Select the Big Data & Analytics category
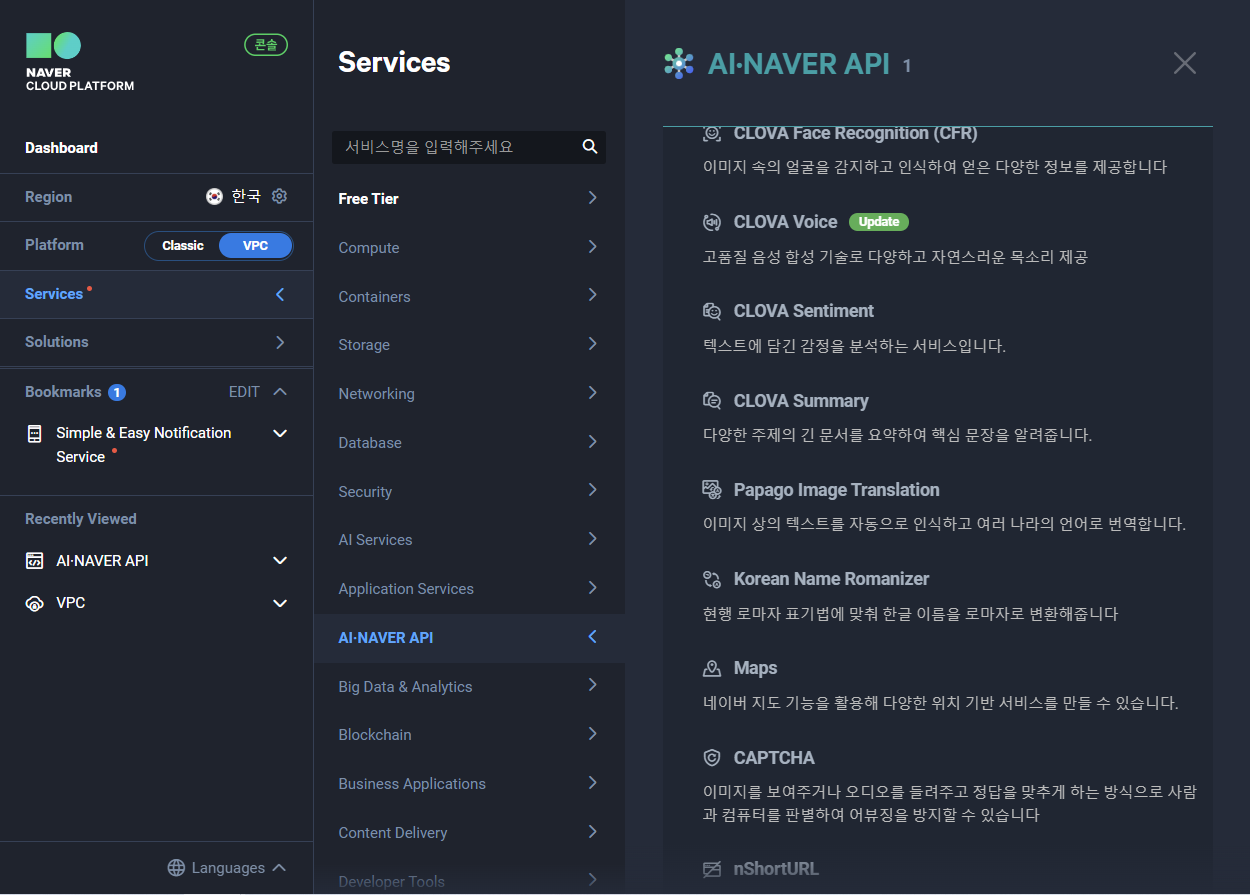The image size is (1250, 895). tap(469, 687)
